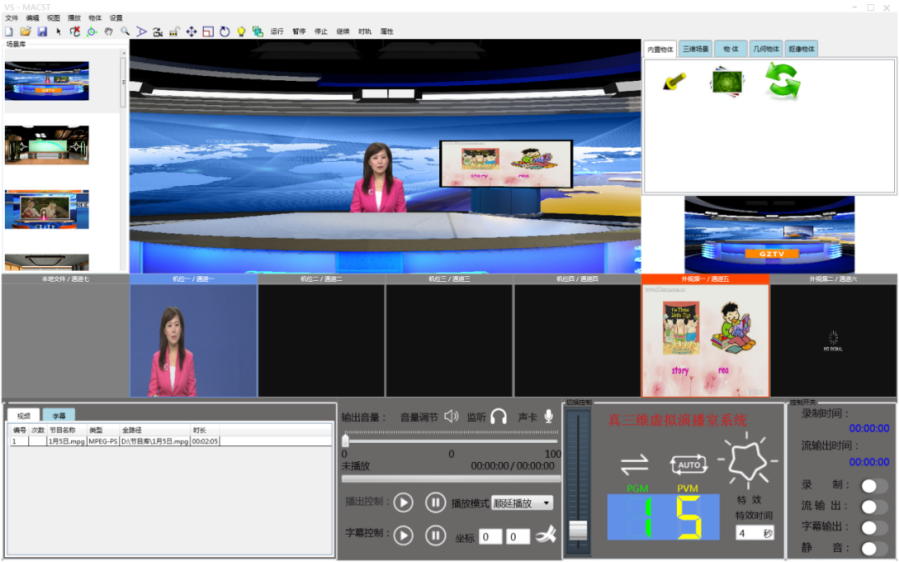The image size is (899, 562).
Task: Switch to the 字幕 subtitle tab
Action: 59,415
